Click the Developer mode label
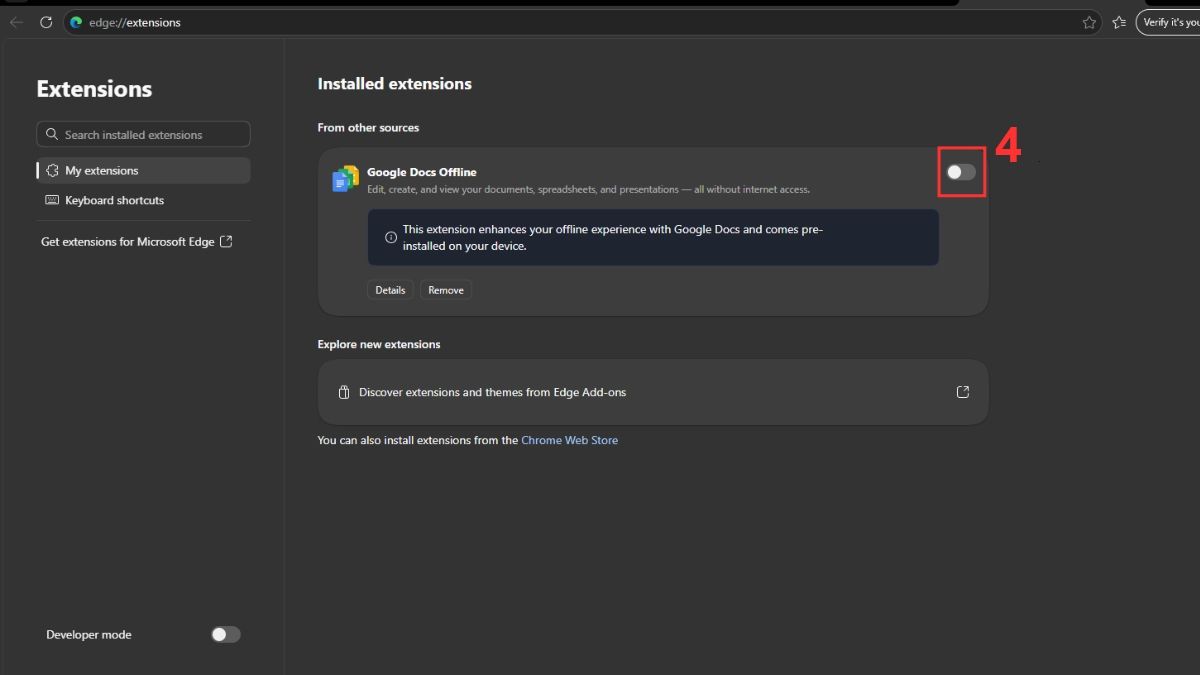The height and width of the screenshot is (675, 1200). click(89, 634)
